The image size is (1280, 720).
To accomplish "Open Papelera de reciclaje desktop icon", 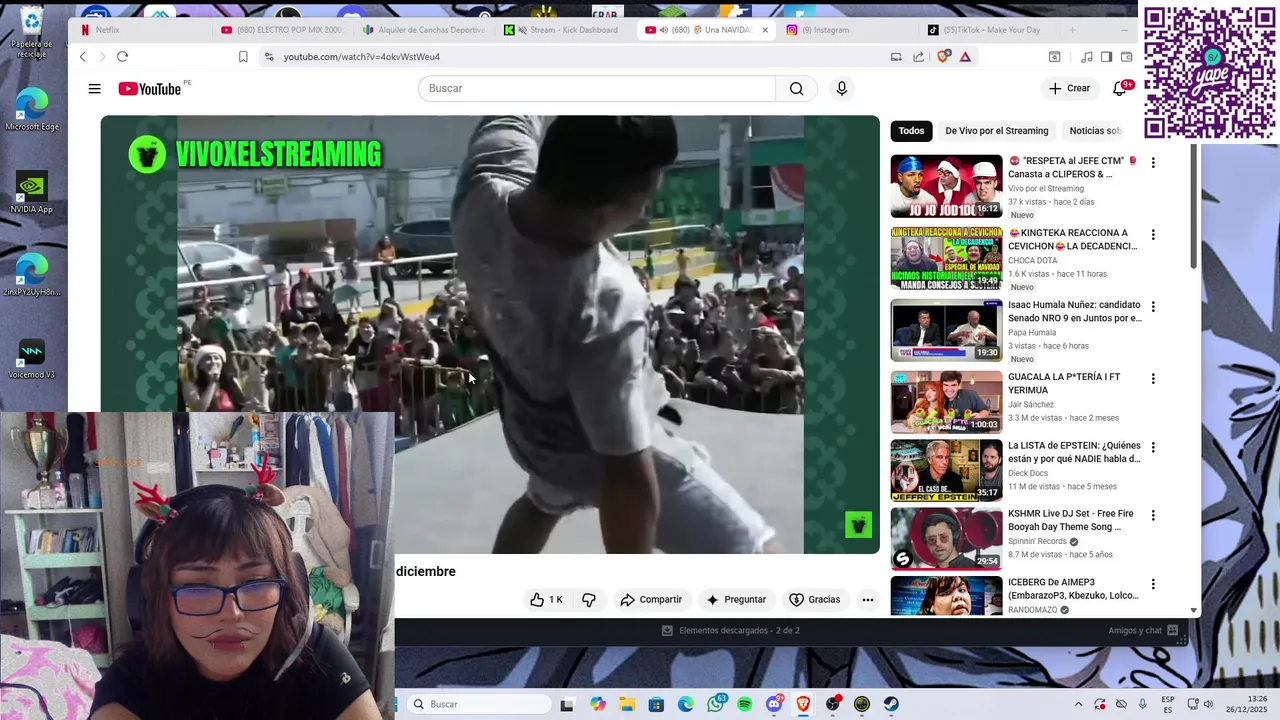I will pos(32,32).
